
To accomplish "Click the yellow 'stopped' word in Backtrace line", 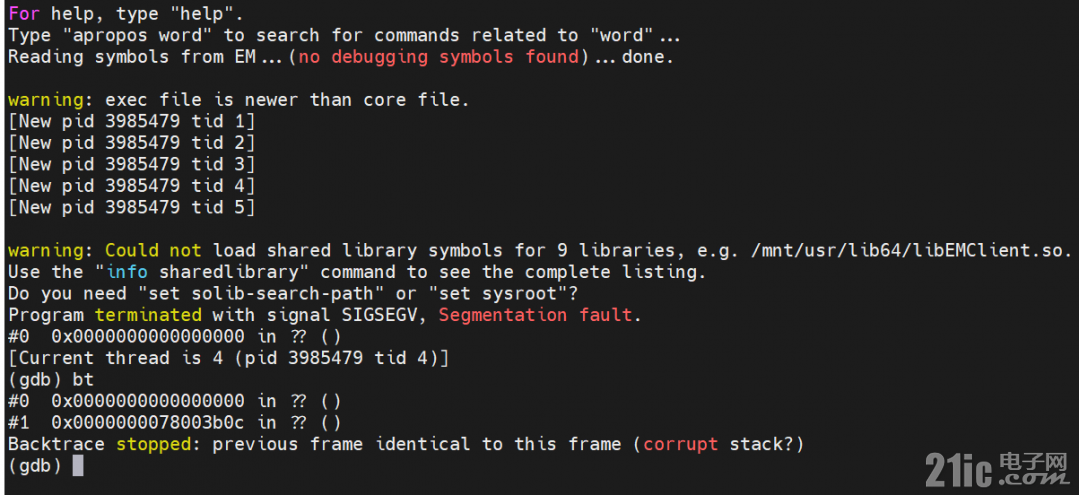I will pos(153,444).
